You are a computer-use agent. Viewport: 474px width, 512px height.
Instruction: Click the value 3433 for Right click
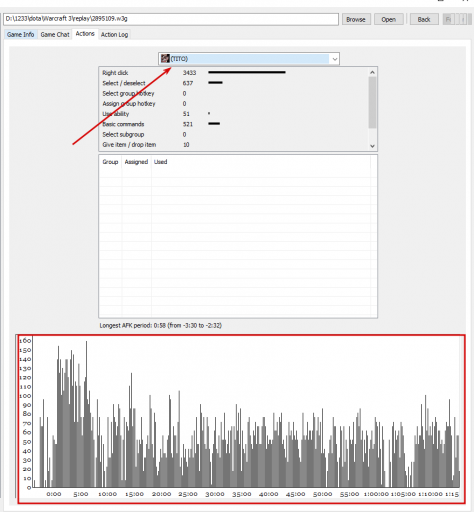click(x=189, y=73)
